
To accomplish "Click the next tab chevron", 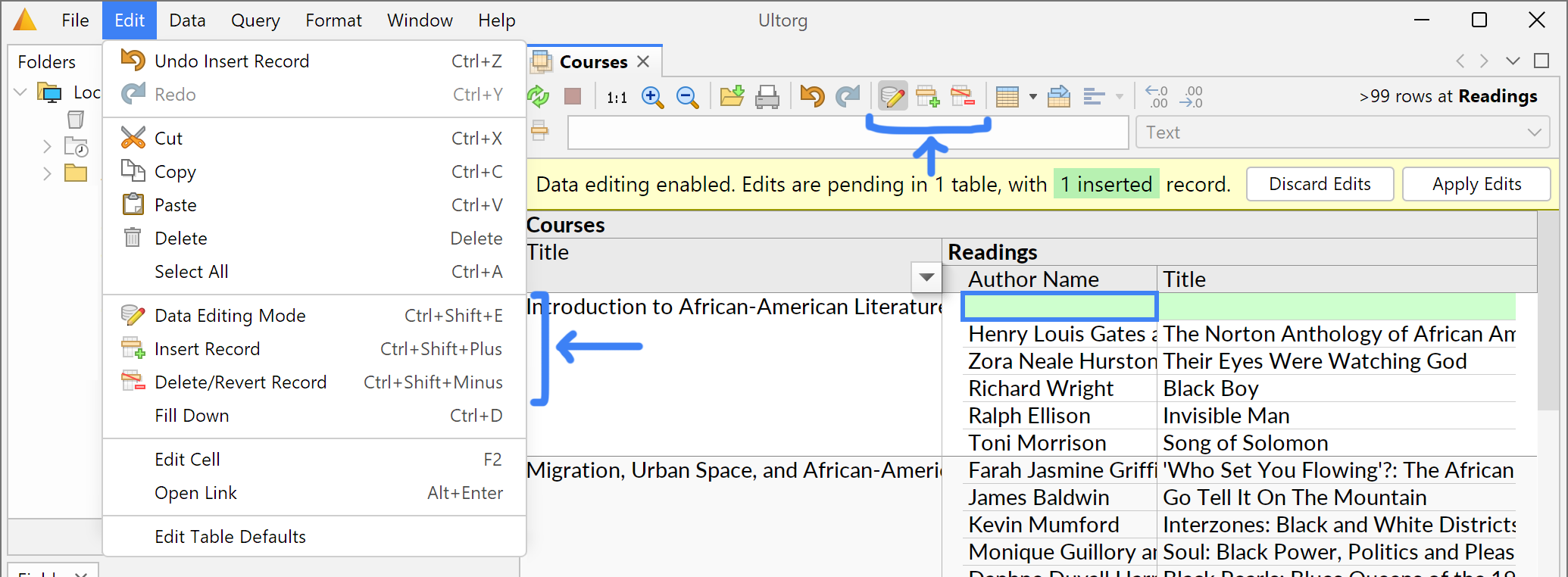I will [x=1484, y=61].
